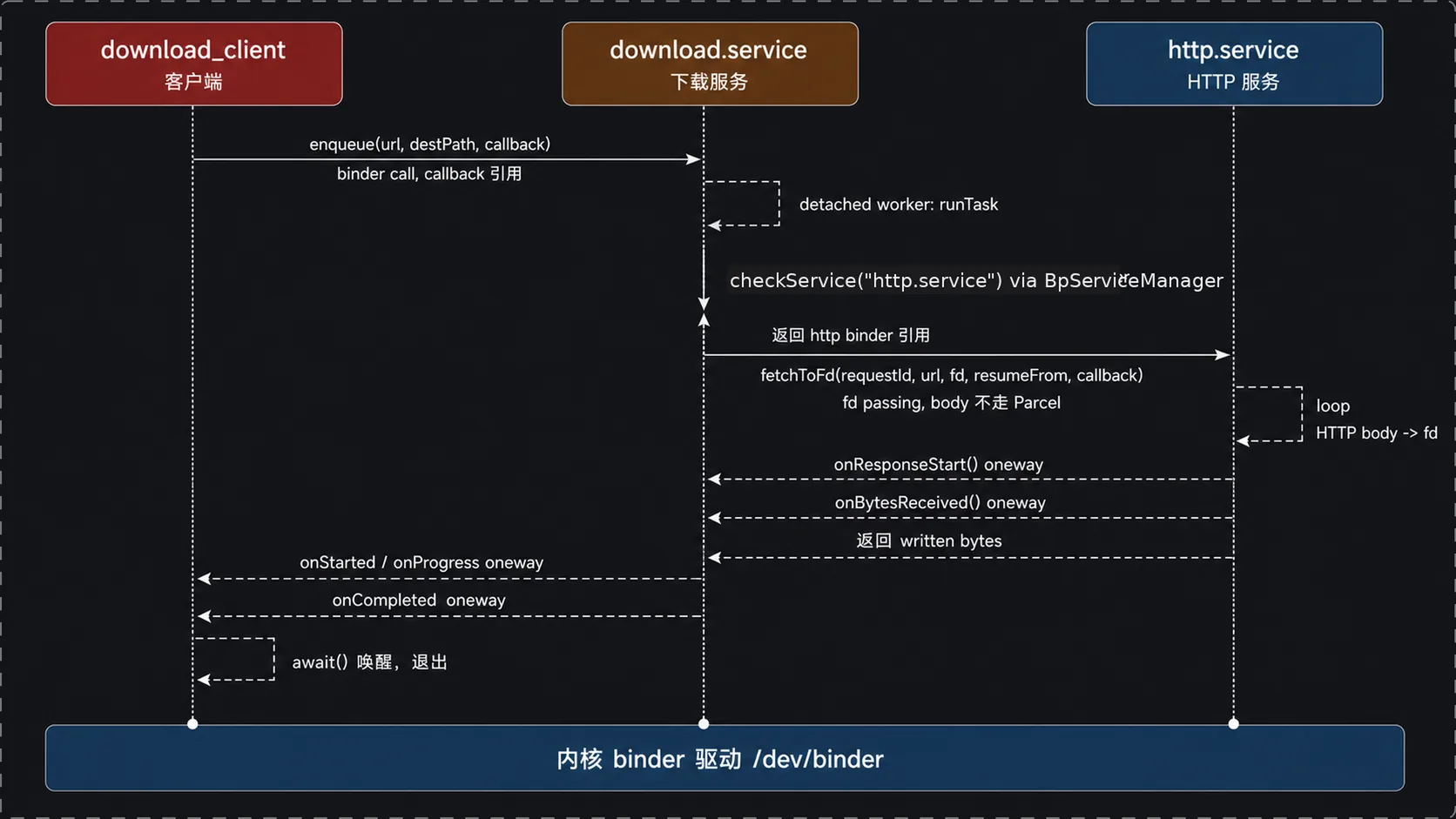Select the 返回 written bytes label
The height and width of the screenshot is (819, 1456).
point(929,541)
